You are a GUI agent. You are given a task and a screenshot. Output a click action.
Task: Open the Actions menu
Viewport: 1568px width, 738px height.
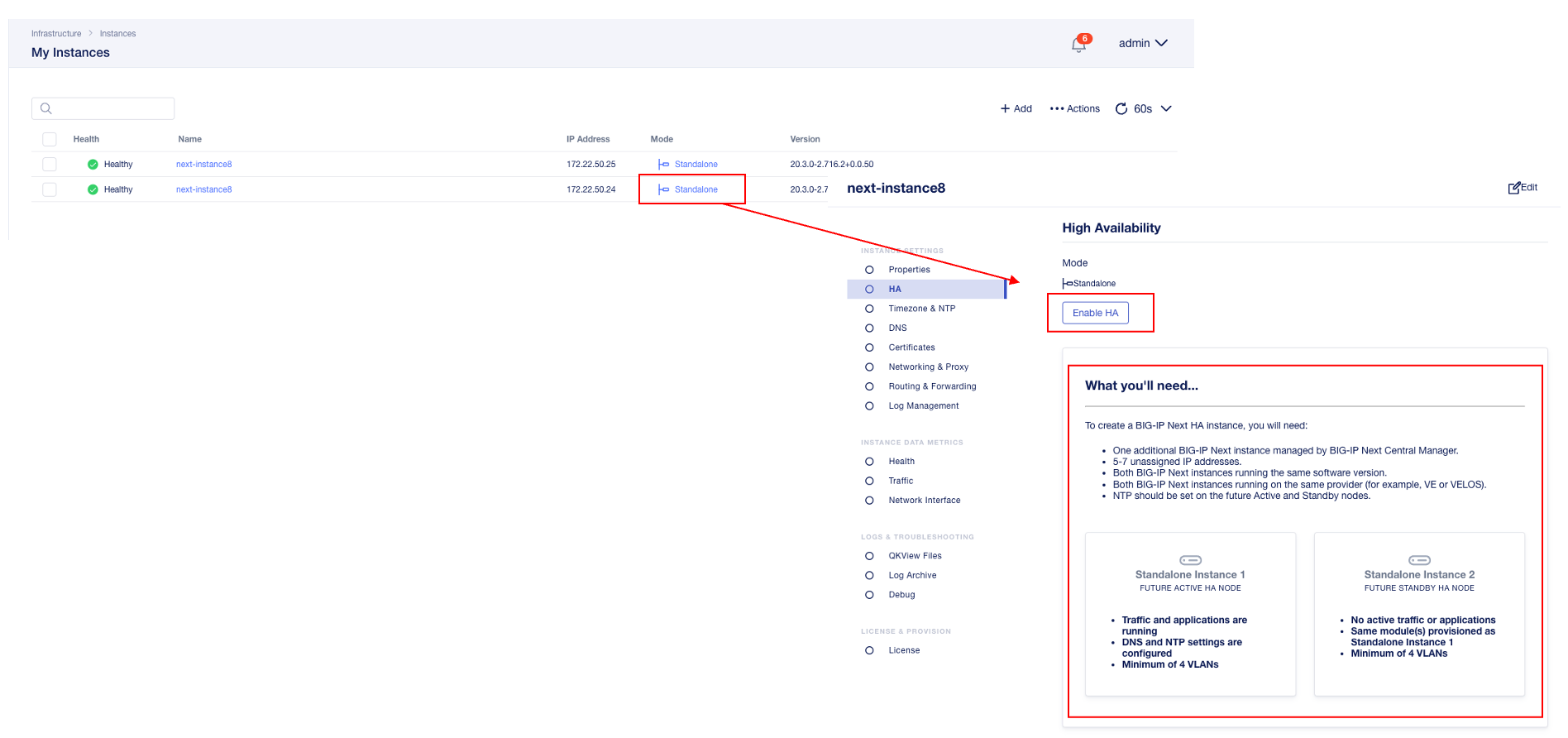[x=1074, y=109]
